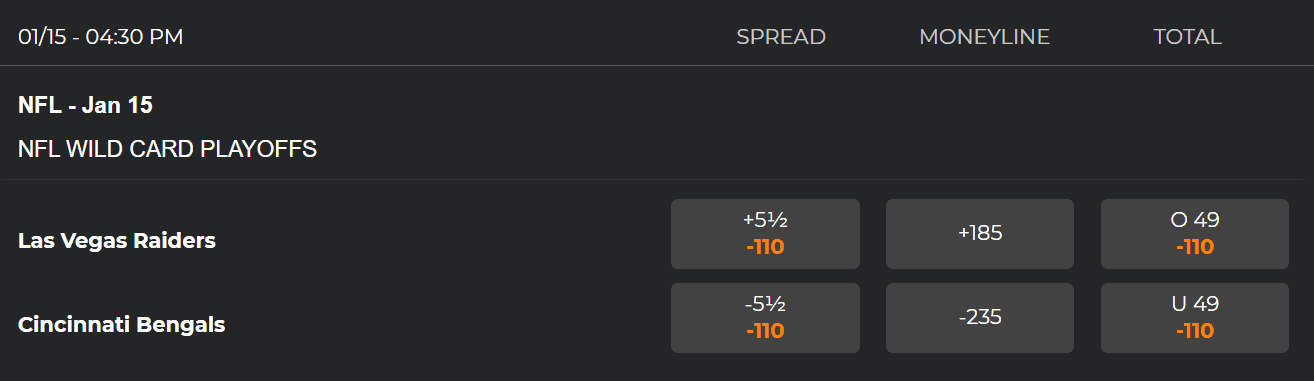Select Cincinnati Bengals -5½ spread bet
This screenshot has width=1314, height=381.
[765, 318]
